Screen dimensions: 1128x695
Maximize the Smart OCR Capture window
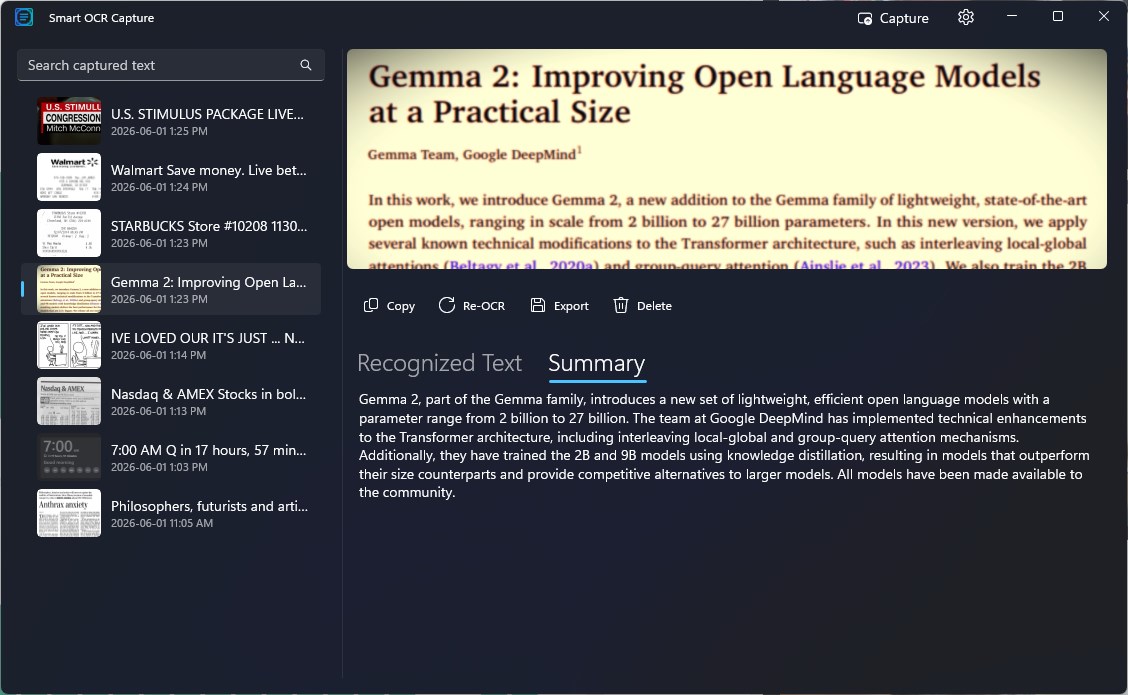point(1058,16)
